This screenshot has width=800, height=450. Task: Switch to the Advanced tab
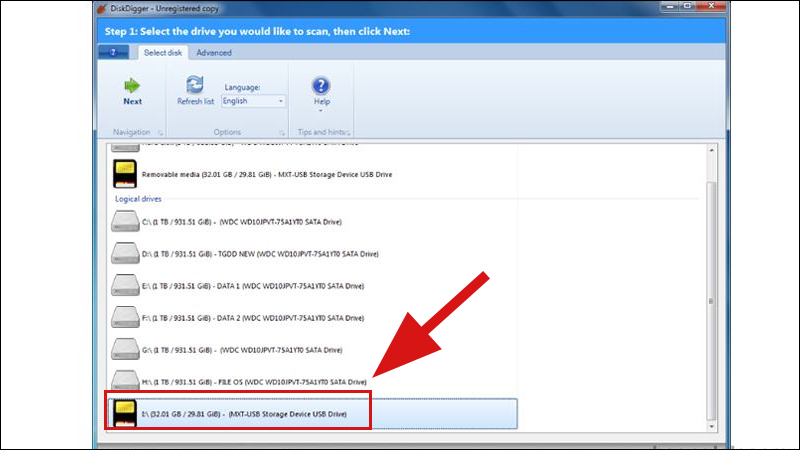214,53
